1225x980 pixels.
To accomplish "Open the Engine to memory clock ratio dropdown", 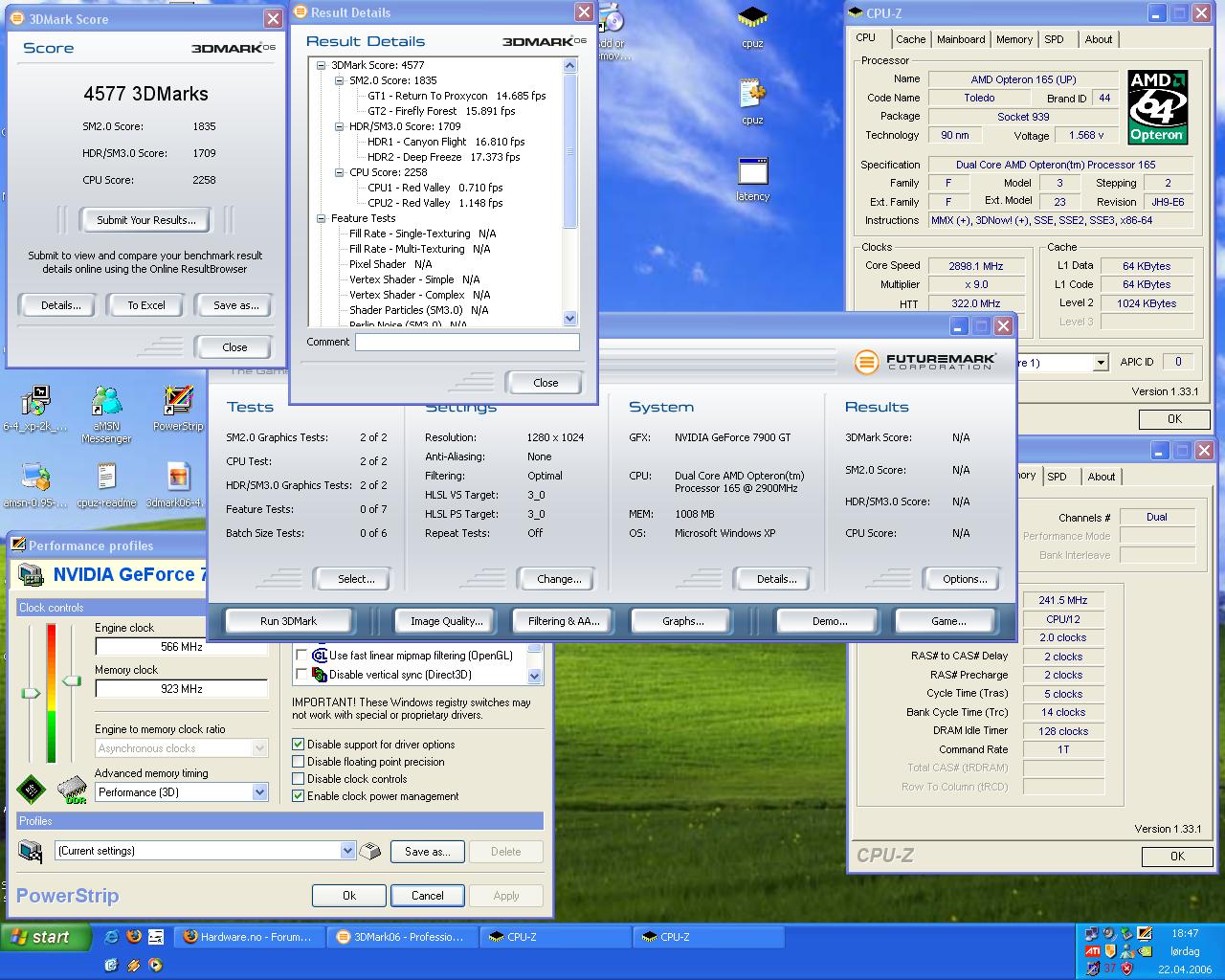I will [259, 748].
